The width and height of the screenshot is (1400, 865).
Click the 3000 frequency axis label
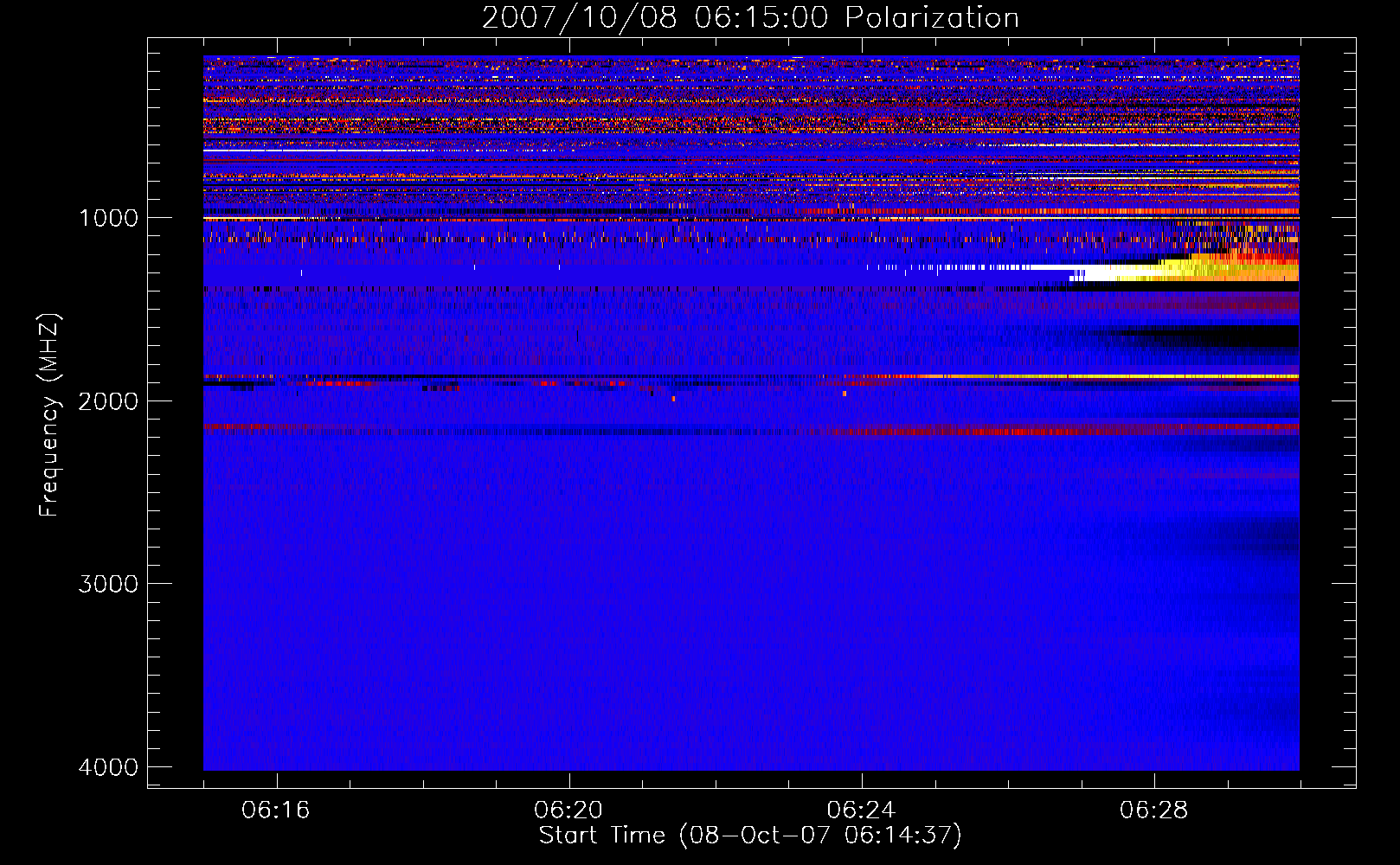point(108,584)
